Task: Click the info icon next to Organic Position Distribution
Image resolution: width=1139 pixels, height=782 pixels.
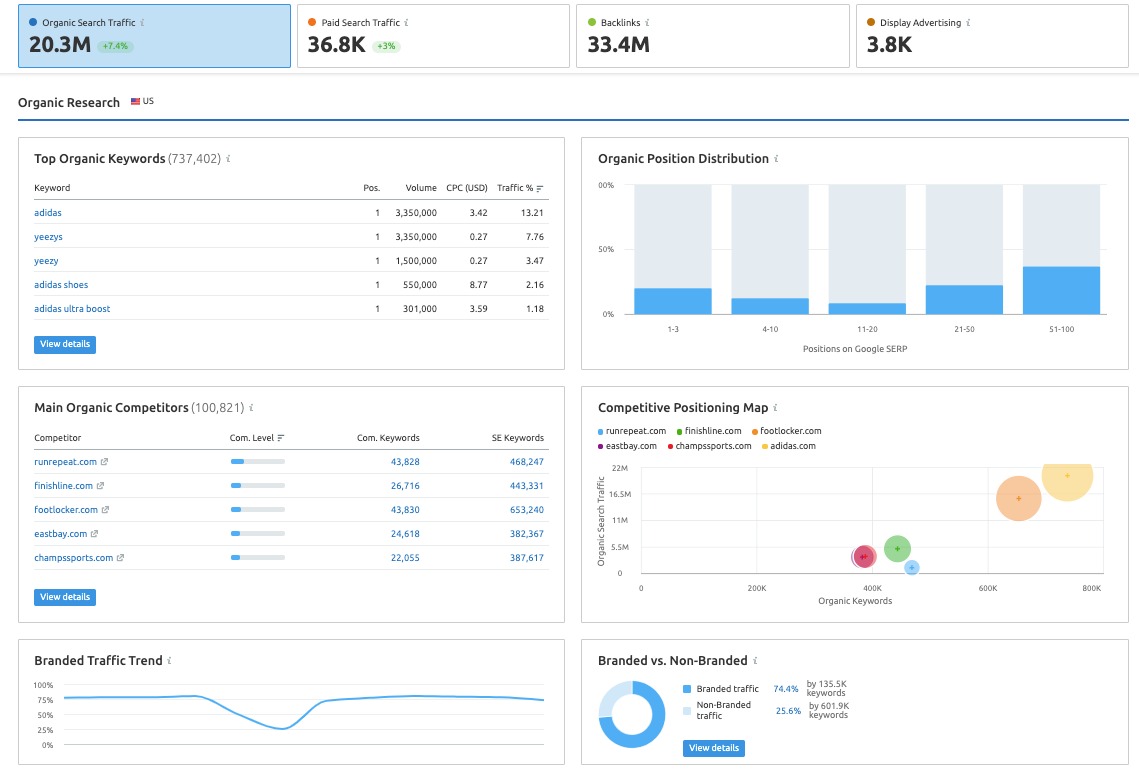Action: pos(777,159)
